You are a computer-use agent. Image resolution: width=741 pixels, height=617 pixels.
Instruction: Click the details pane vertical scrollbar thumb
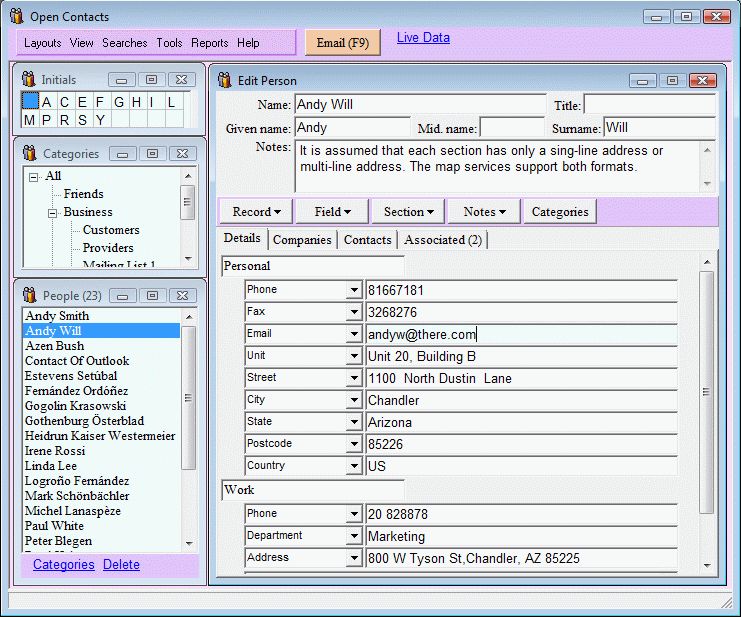pyautogui.click(x=707, y=392)
